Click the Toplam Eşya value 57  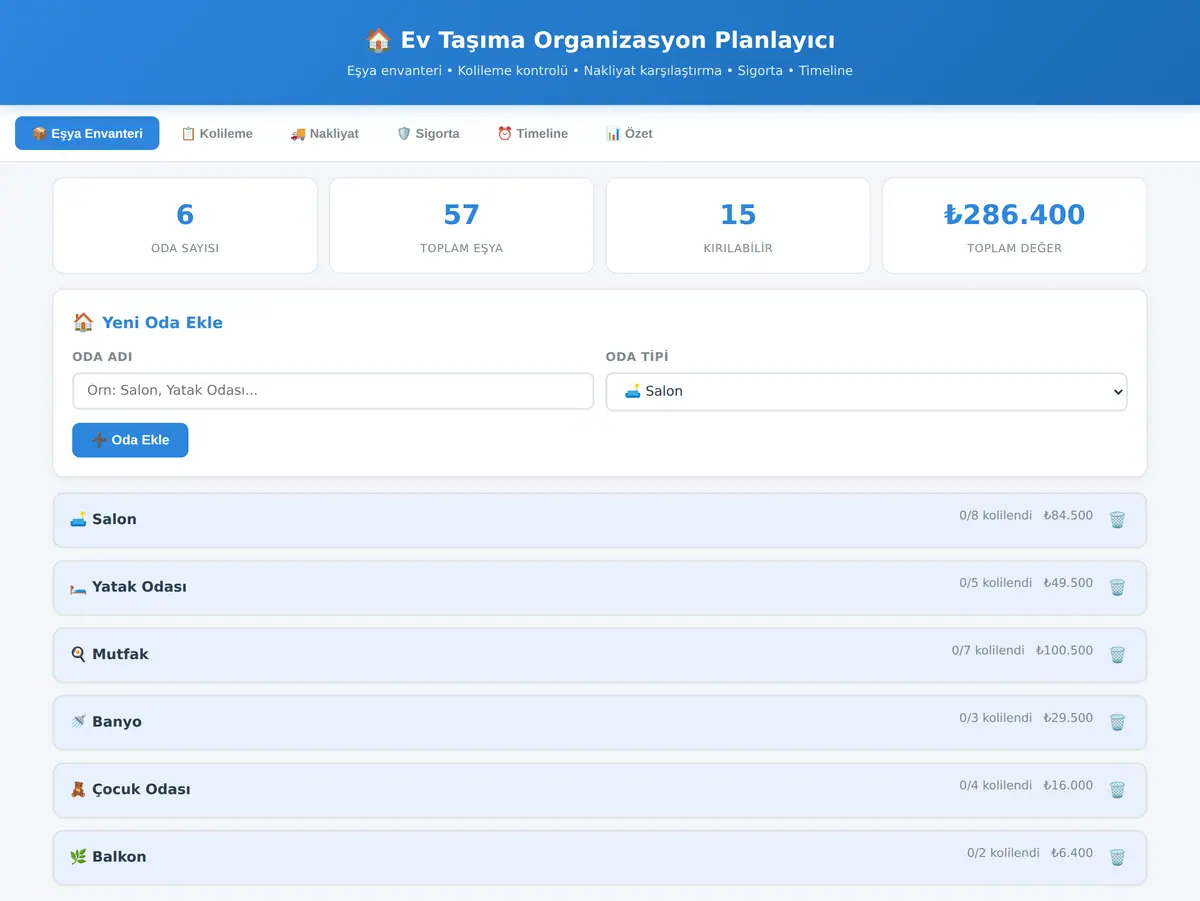pyautogui.click(x=461, y=215)
